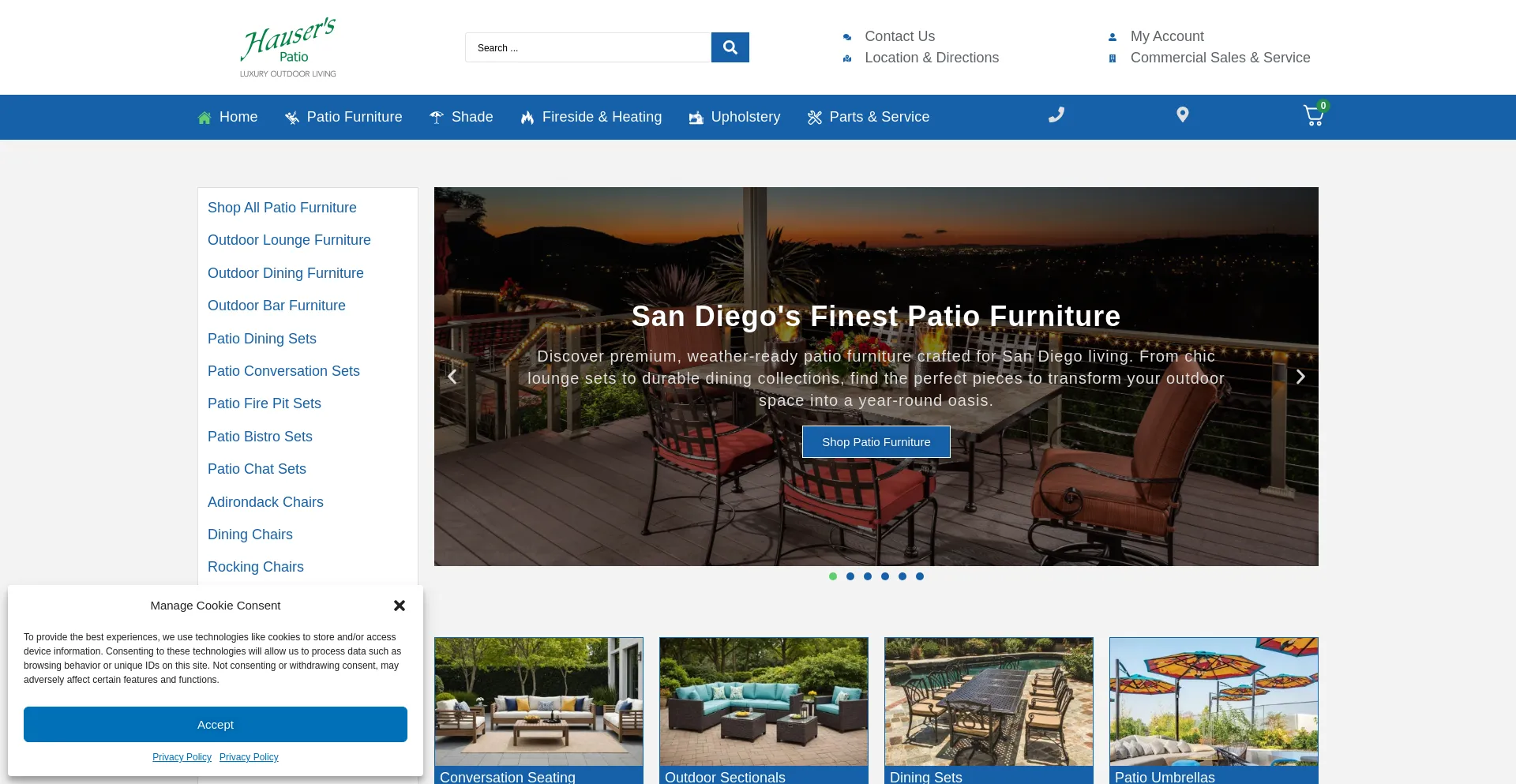
Task: Select Patio Dining Sets in sidebar
Action: (x=262, y=339)
